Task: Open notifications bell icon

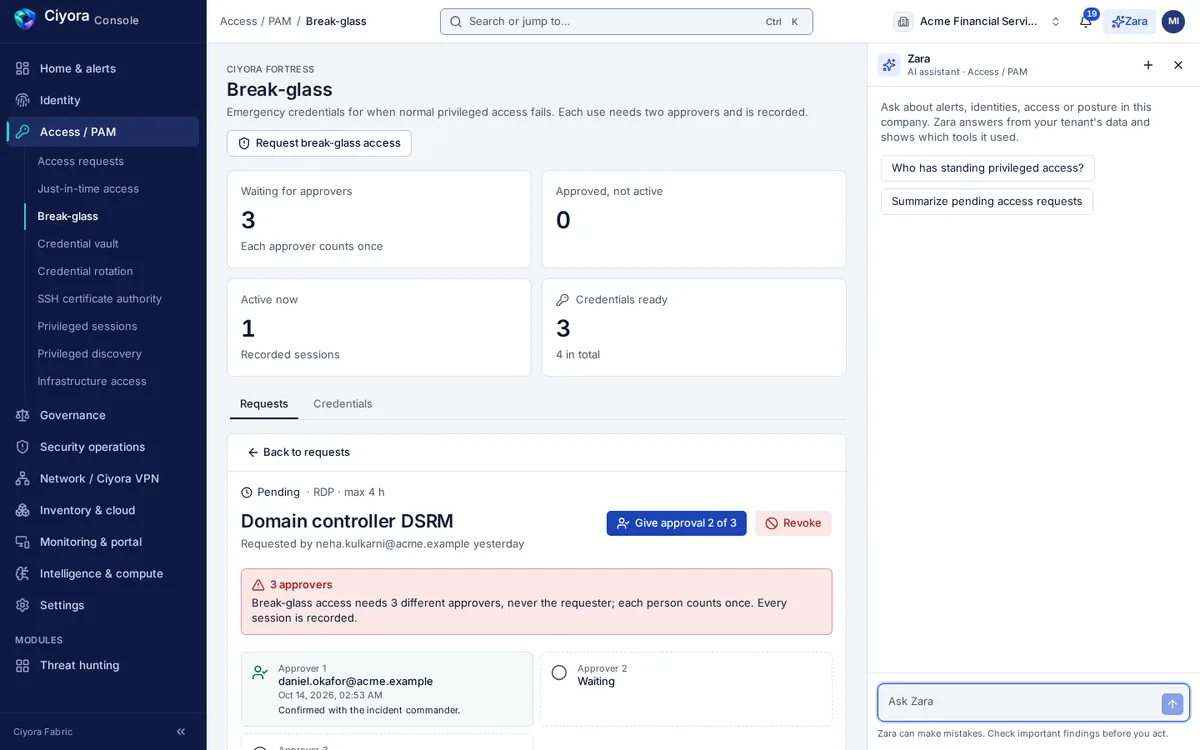Action: 1086,21
